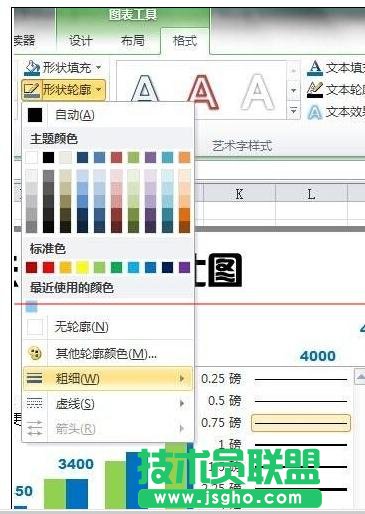
Task: Apply the first outlined WordArt style
Action: pos(145,89)
